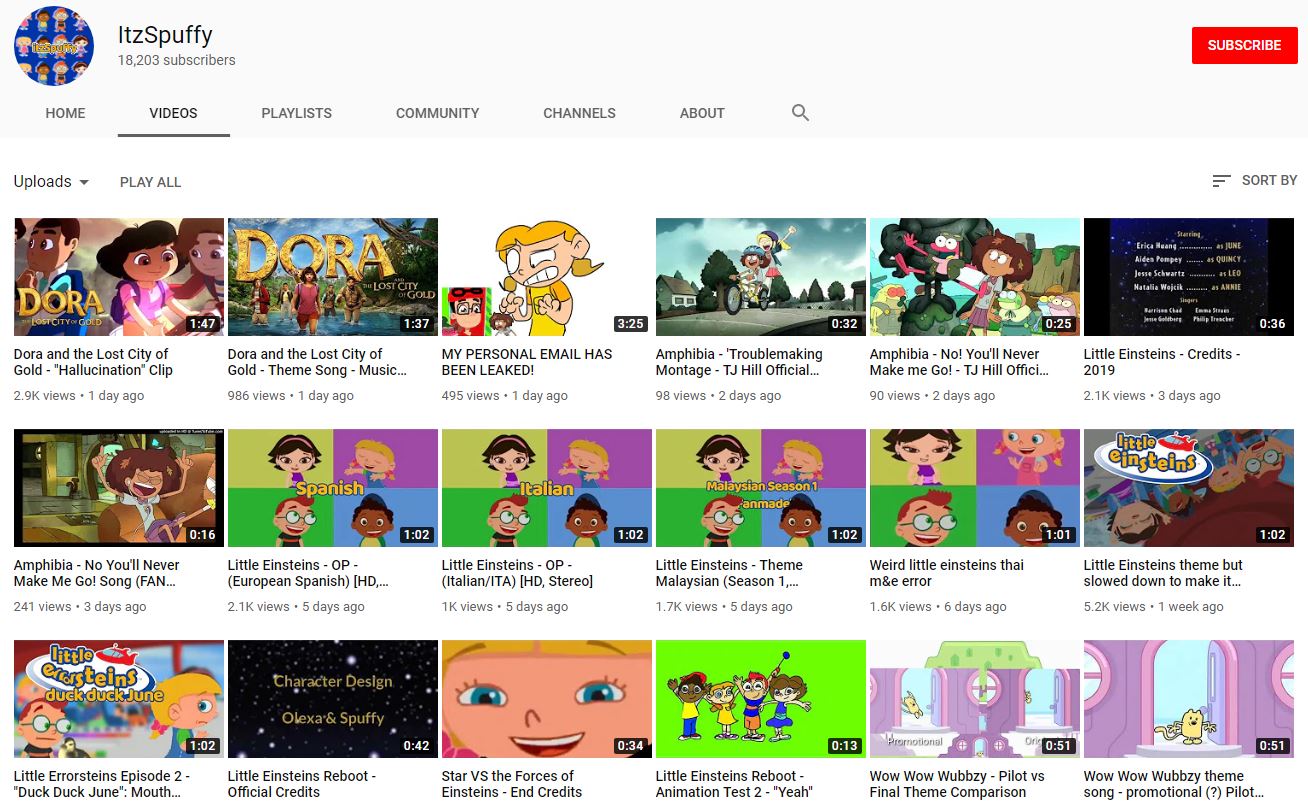Play the Amphibia FAN song 0:16 thumbnail
The image size is (1308, 802).
[x=119, y=488]
